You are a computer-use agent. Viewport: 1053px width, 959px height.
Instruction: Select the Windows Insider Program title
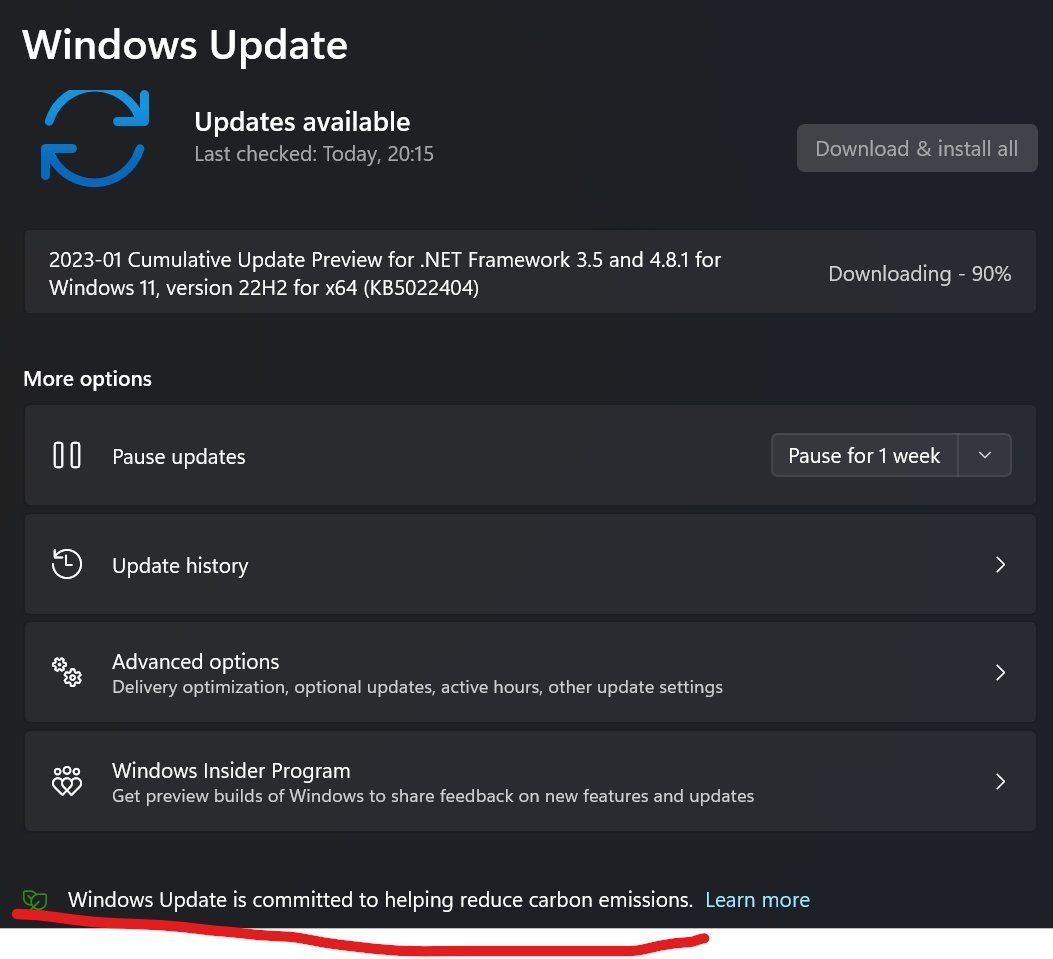[231, 770]
